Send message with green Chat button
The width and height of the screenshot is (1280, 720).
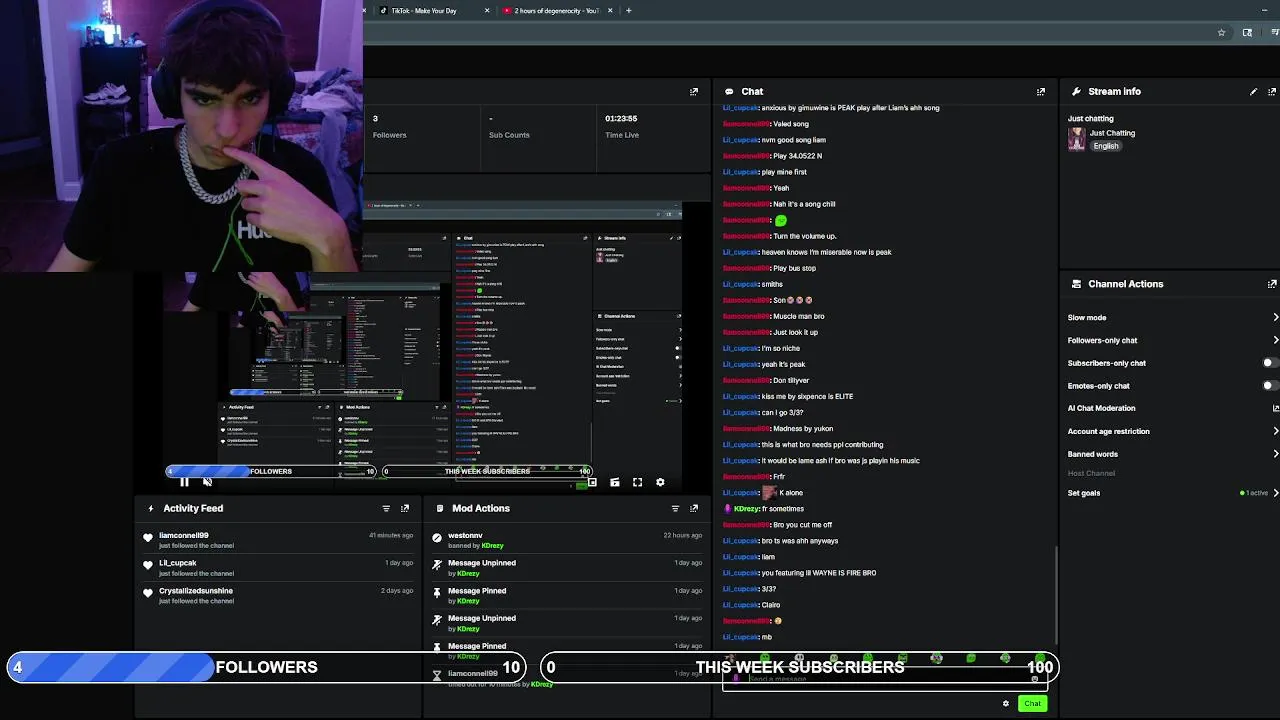pyautogui.click(x=1032, y=703)
